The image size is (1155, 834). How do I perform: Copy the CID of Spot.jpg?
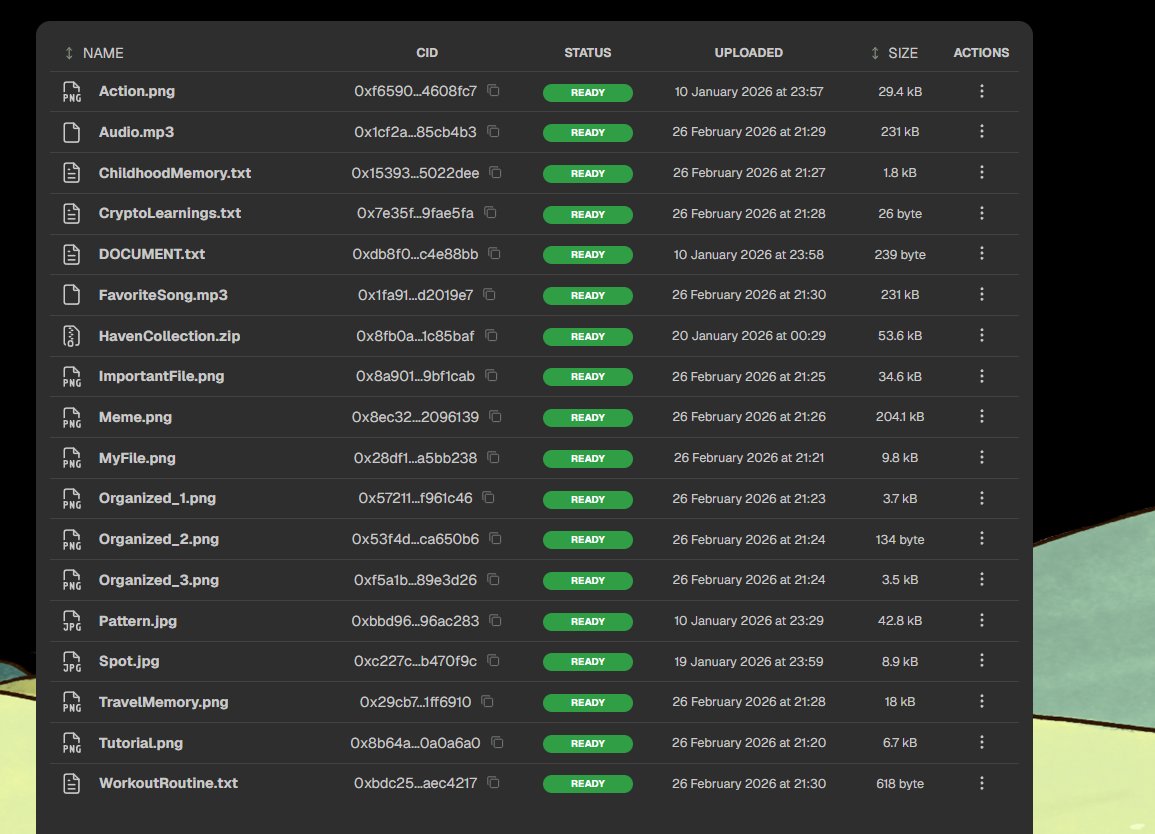point(494,661)
